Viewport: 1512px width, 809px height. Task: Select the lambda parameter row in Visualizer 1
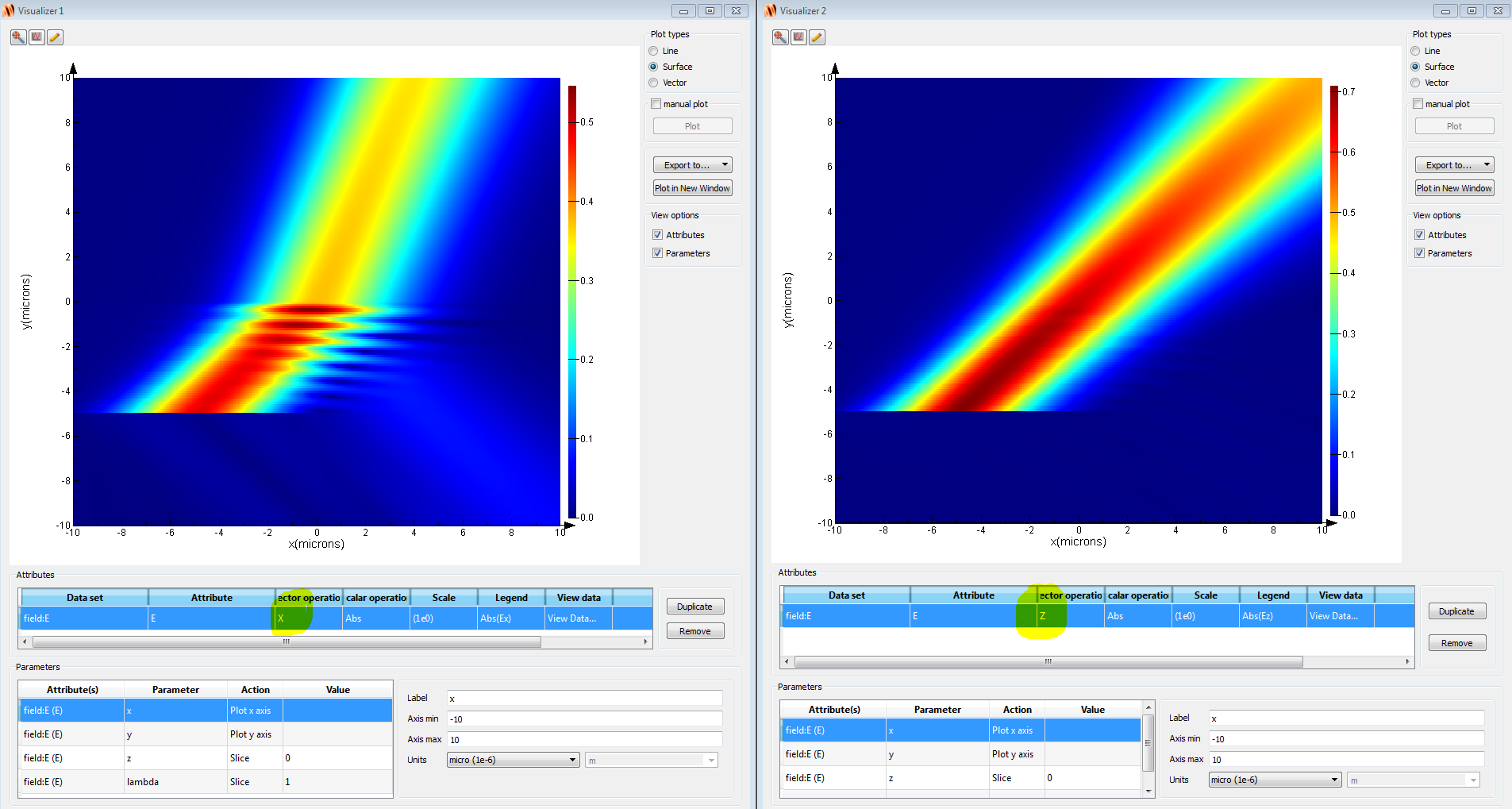pos(206,782)
